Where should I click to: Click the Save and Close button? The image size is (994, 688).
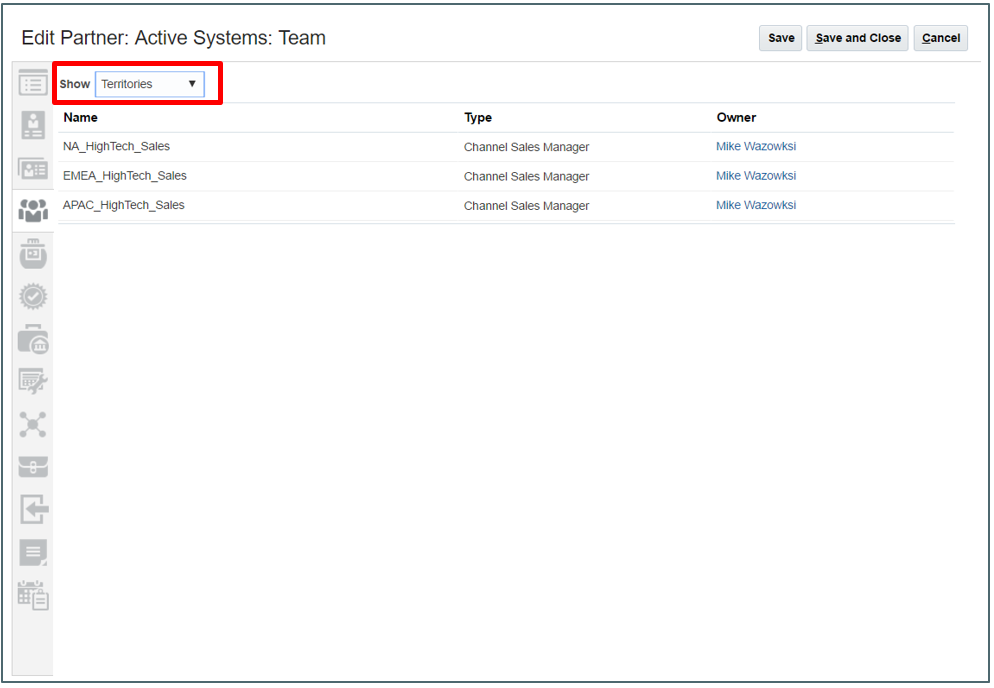point(858,38)
